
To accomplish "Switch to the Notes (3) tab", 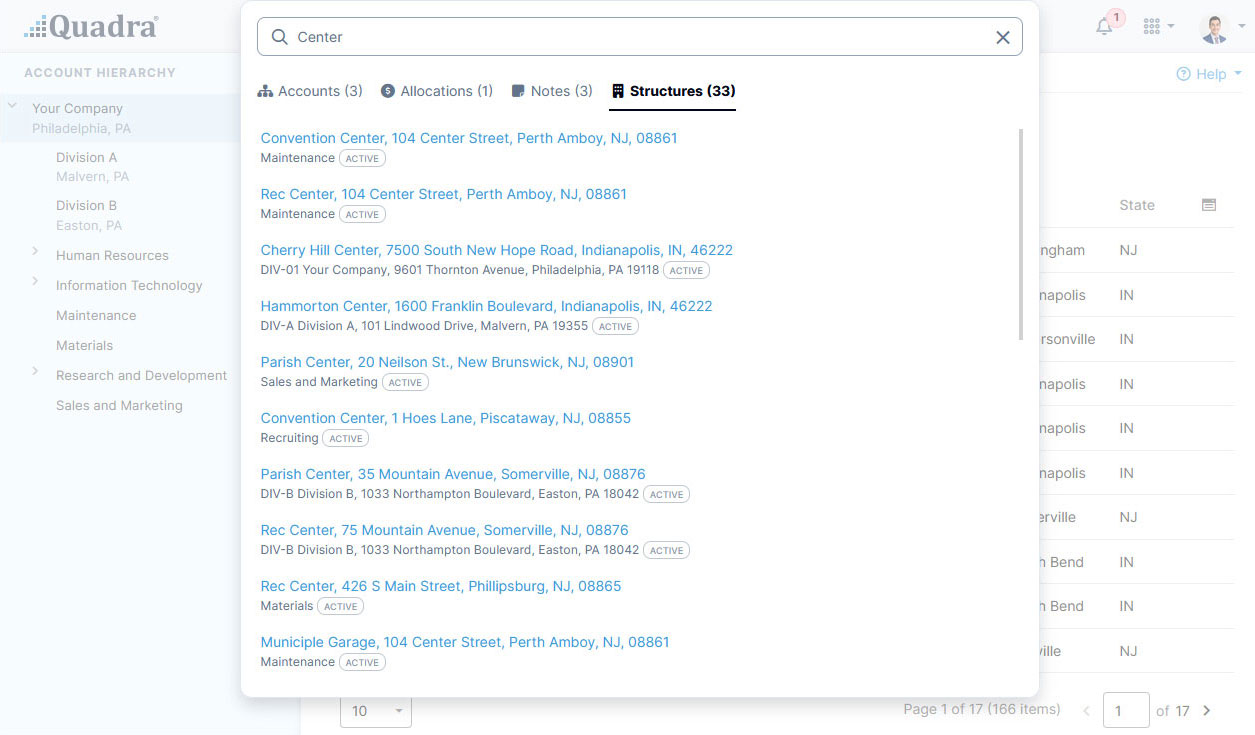I will coord(552,91).
